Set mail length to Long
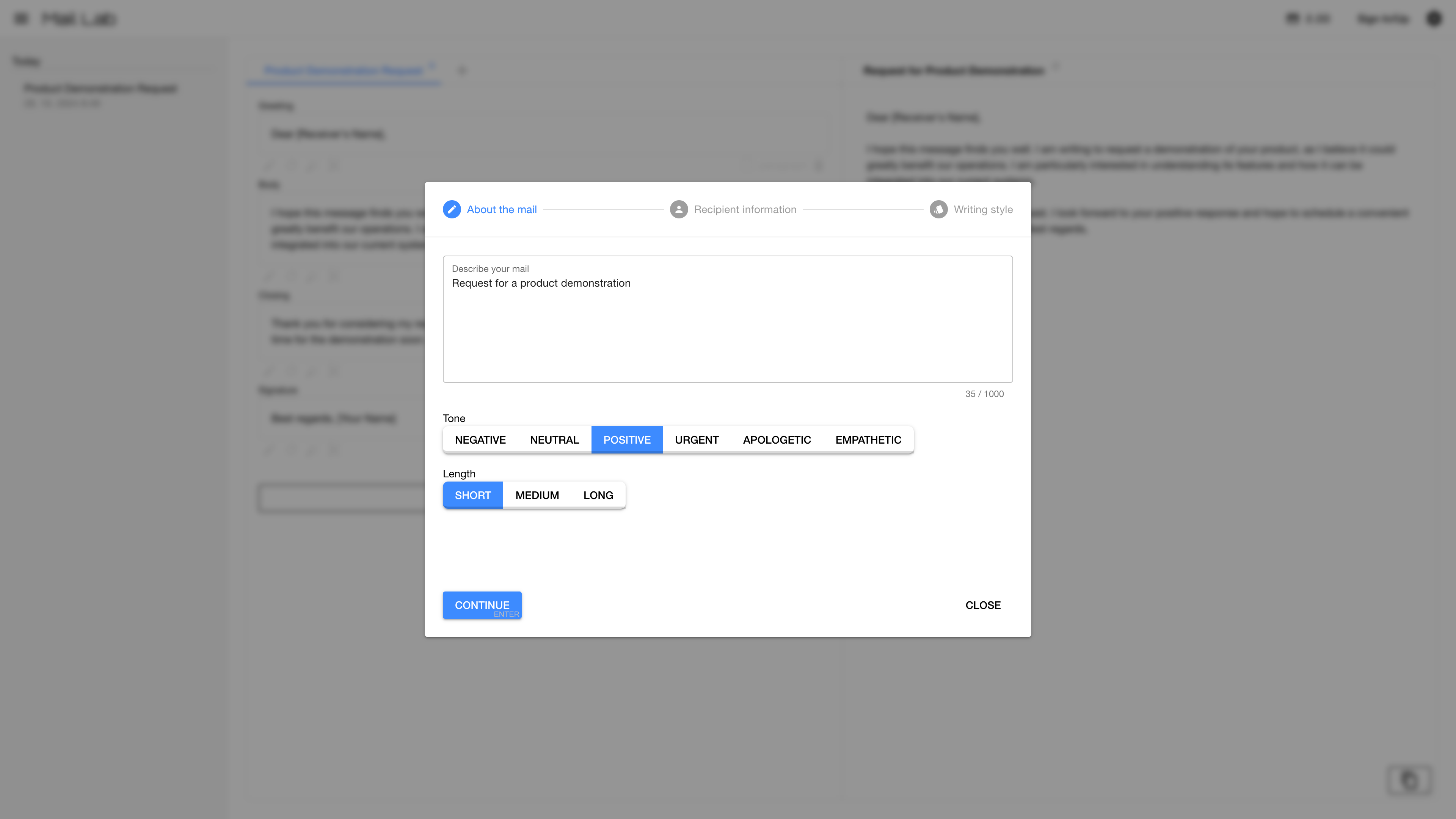Viewport: 1456px width, 819px height. coord(598,495)
